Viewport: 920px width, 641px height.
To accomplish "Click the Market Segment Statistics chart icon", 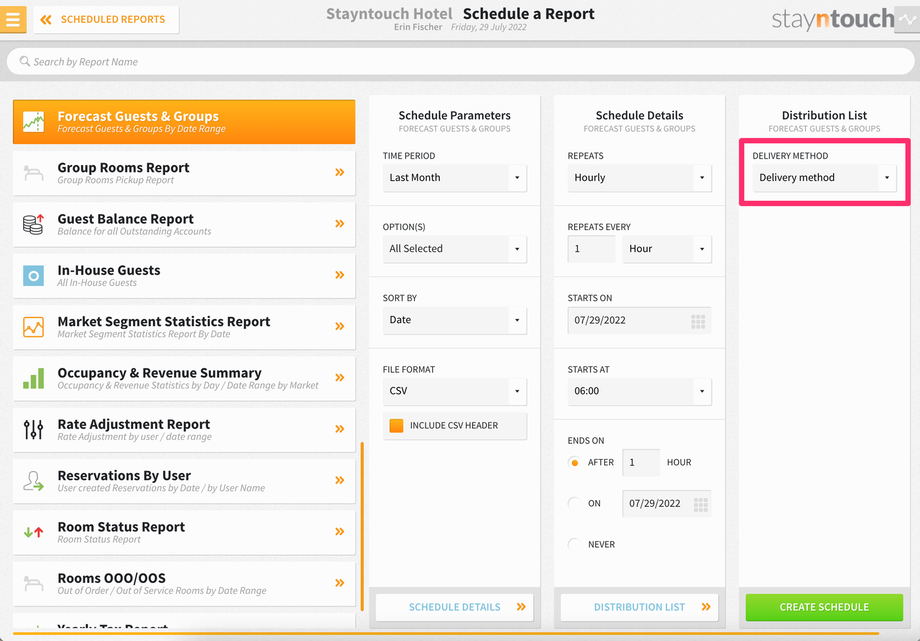I will [x=33, y=327].
